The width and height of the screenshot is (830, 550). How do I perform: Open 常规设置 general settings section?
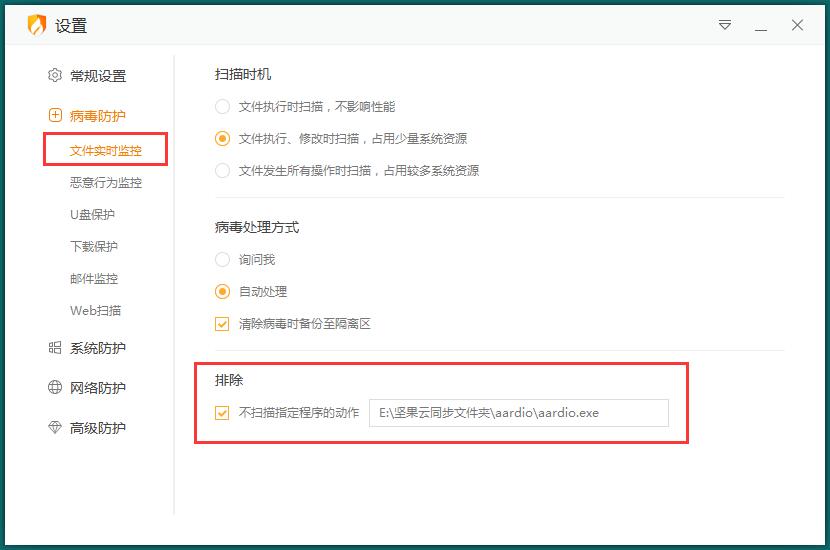[x=98, y=76]
